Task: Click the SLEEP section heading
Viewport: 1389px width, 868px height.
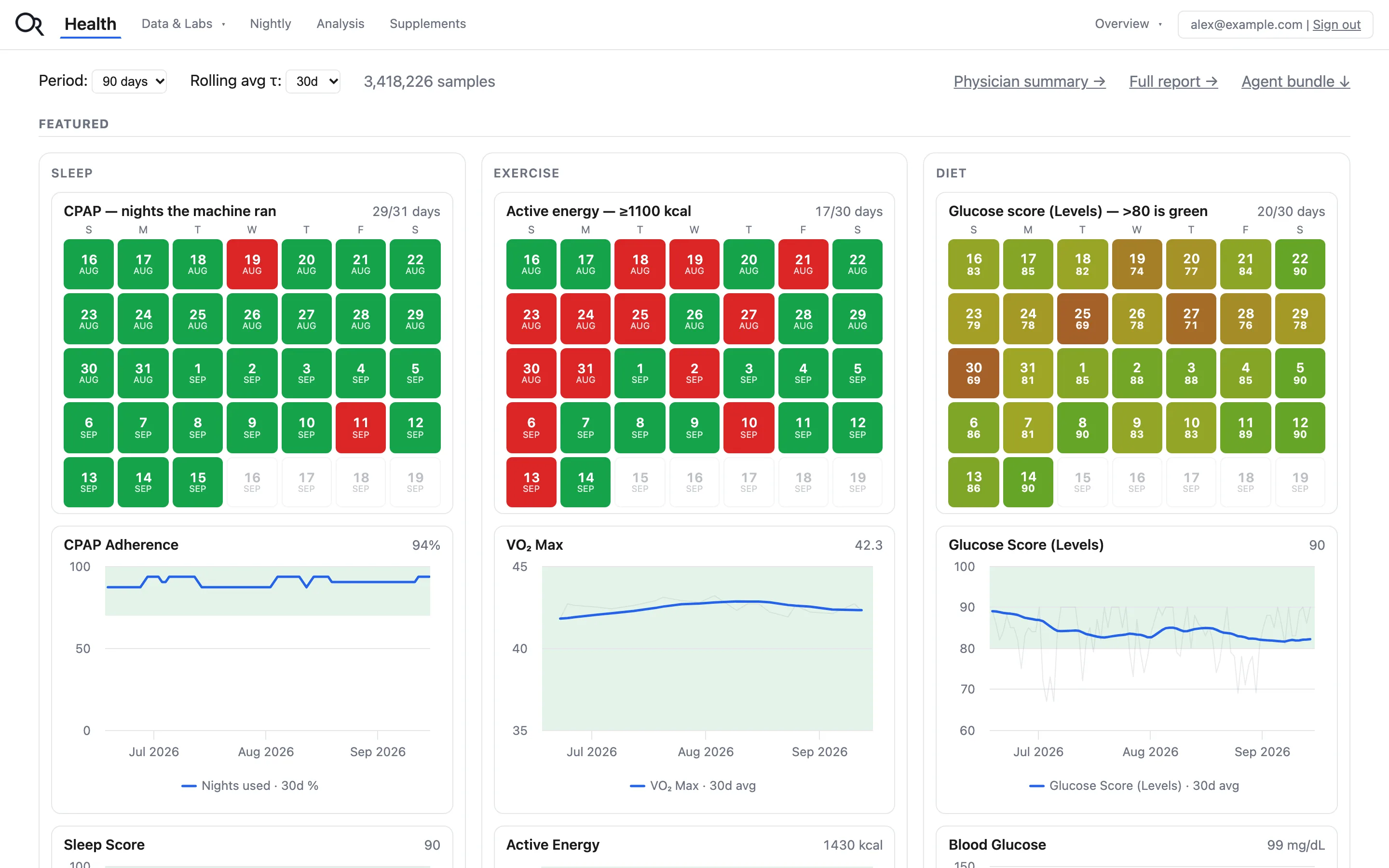Action: pos(72,174)
